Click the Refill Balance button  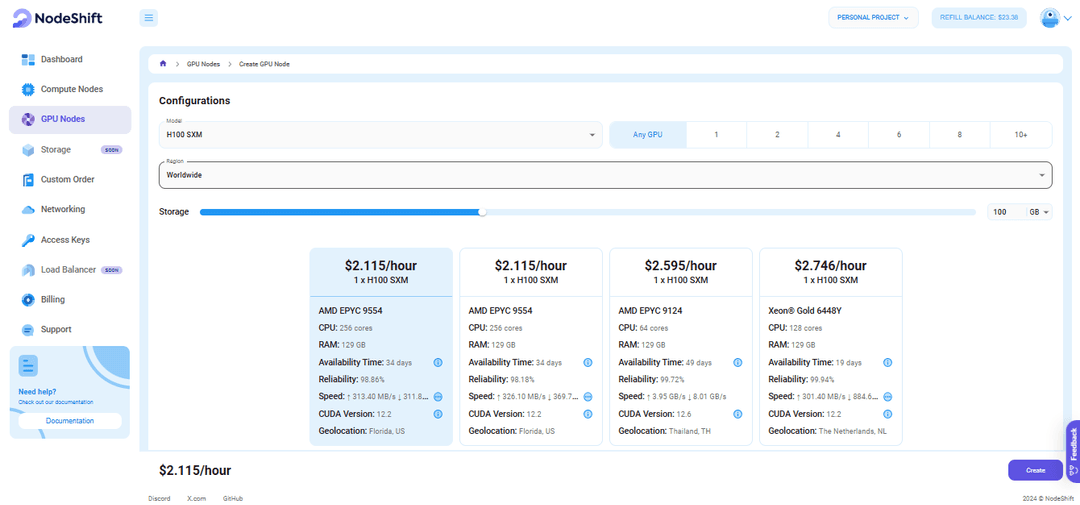pyautogui.click(x=979, y=17)
